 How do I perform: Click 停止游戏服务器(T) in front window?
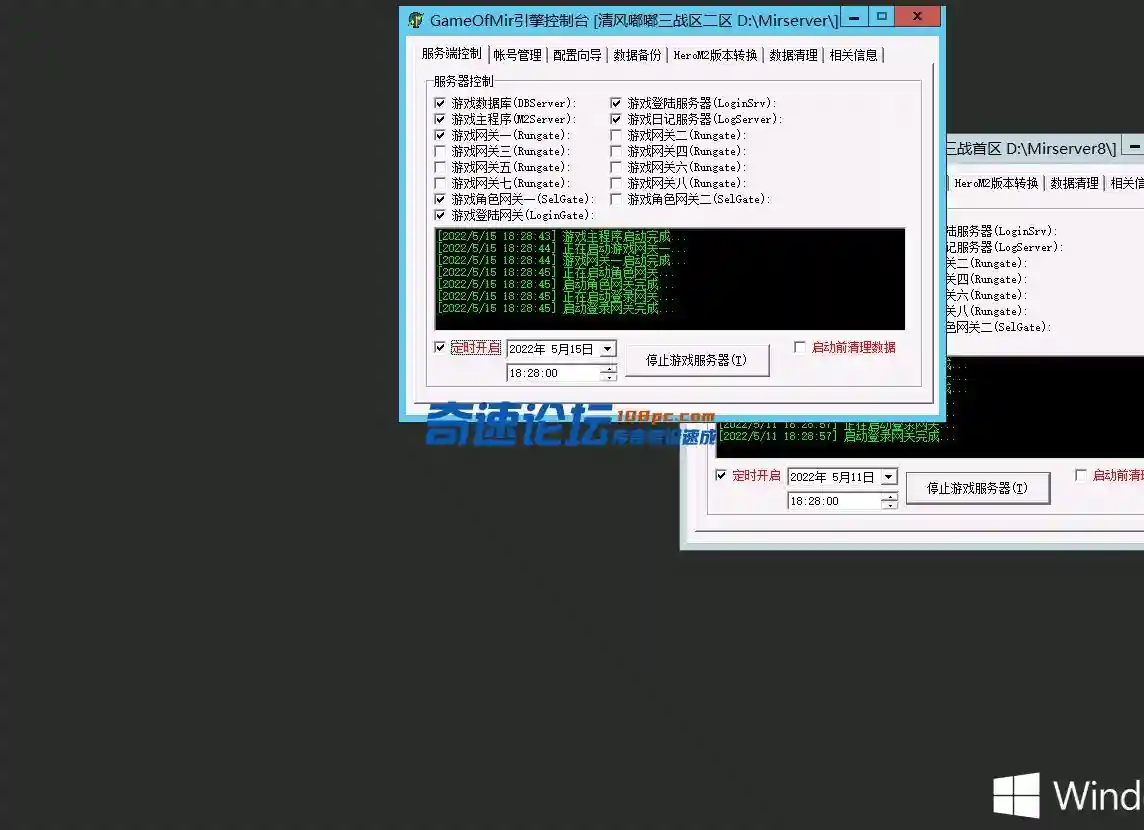(697, 360)
